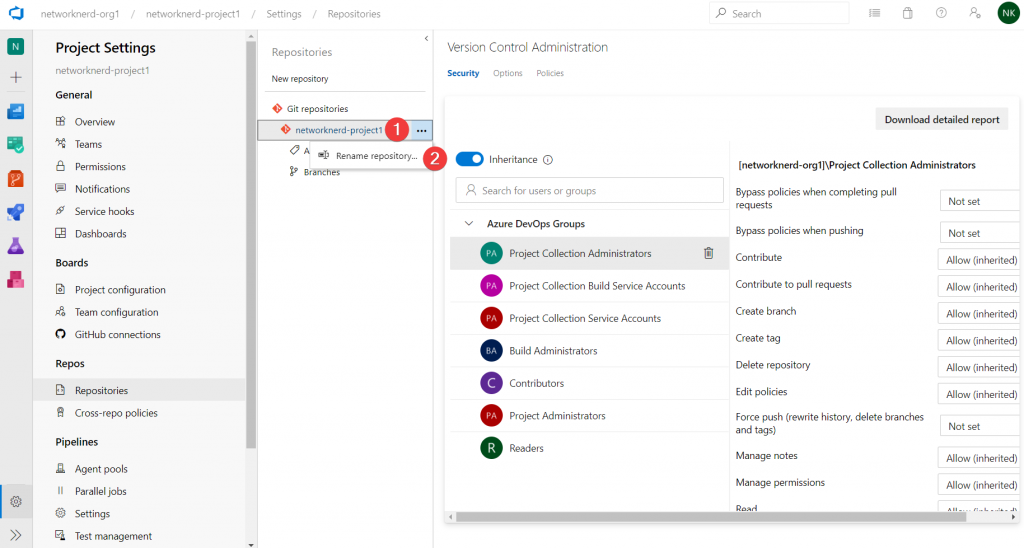Select Project Collection Service Accounts group row

click(589, 318)
